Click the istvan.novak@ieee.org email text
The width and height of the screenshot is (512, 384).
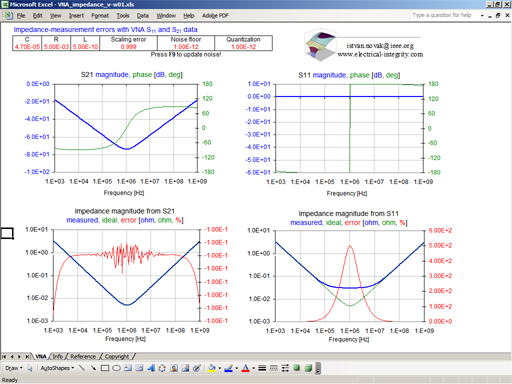coord(380,46)
